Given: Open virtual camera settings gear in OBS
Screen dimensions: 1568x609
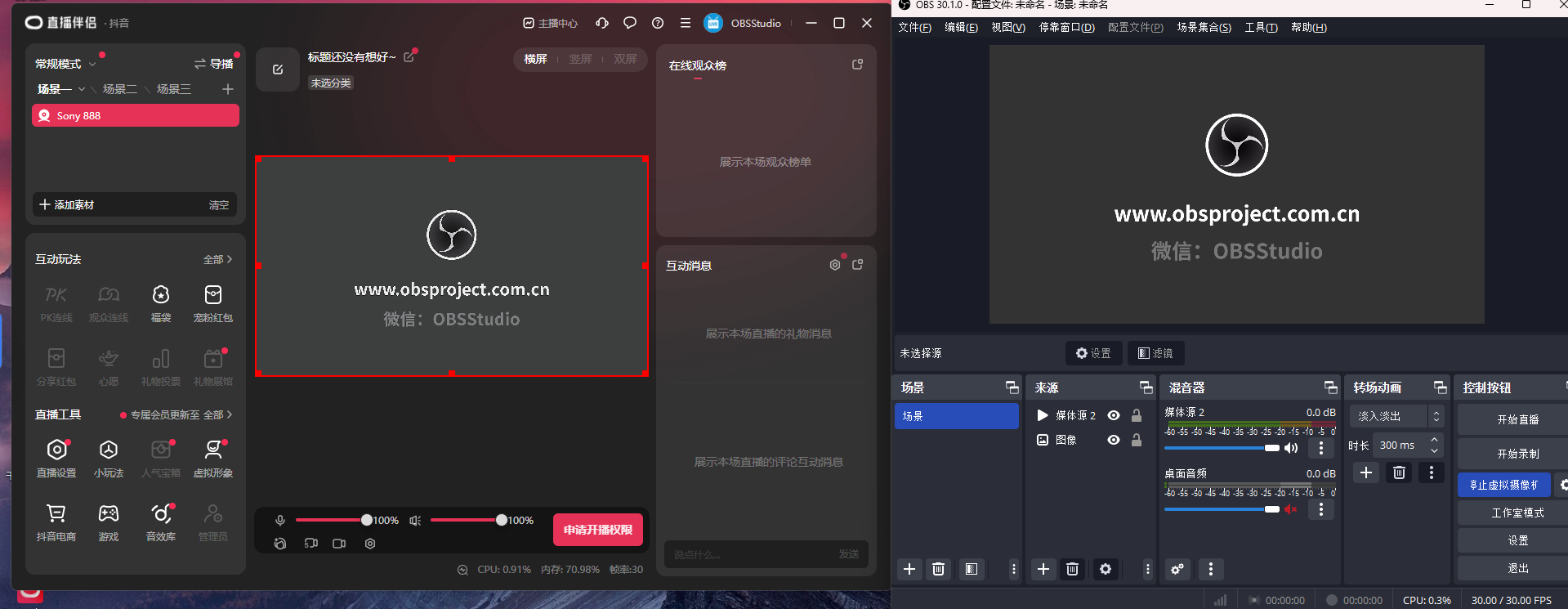Looking at the screenshot, I should 1562,485.
